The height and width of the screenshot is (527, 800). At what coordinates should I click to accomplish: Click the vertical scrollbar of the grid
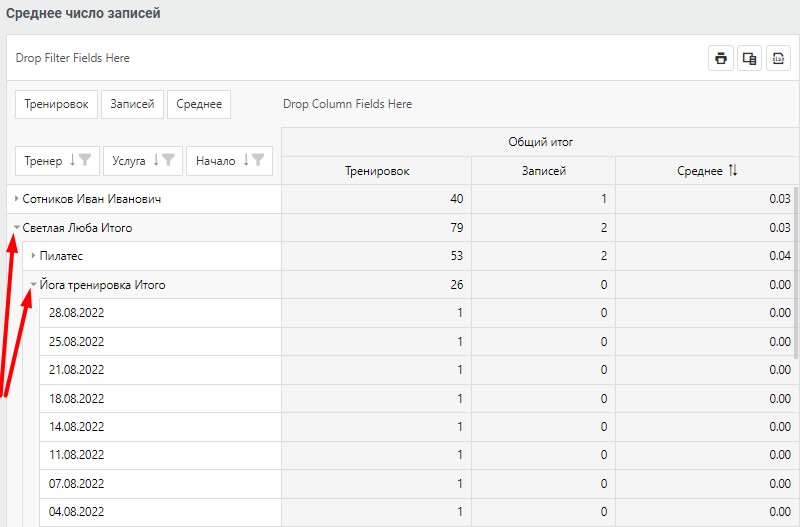[796, 272]
